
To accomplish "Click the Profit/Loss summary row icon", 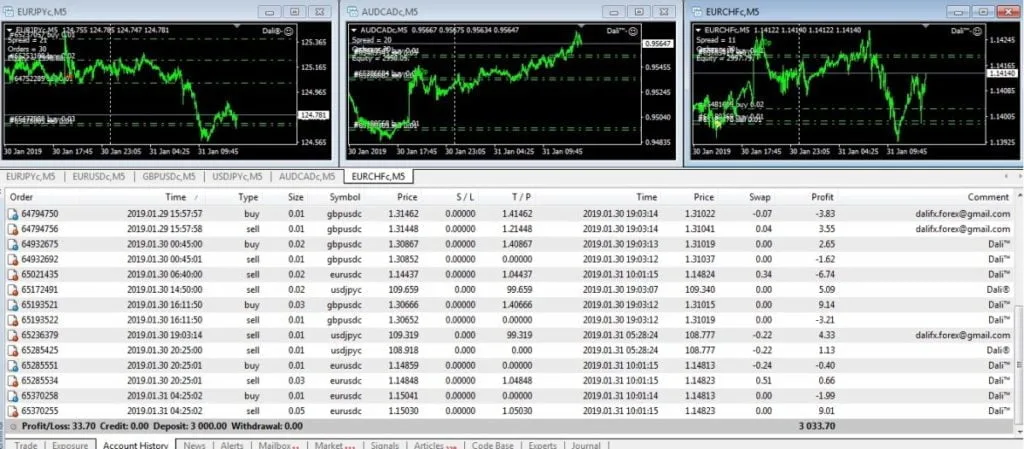I will [x=13, y=425].
